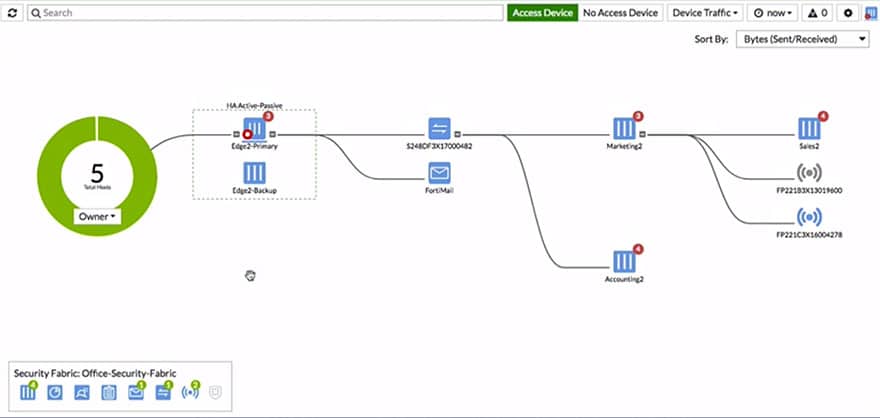Click FortiAP wireless icon in fabric legend
Image resolution: width=880 pixels, height=418 pixels.
pyautogui.click(x=190, y=392)
